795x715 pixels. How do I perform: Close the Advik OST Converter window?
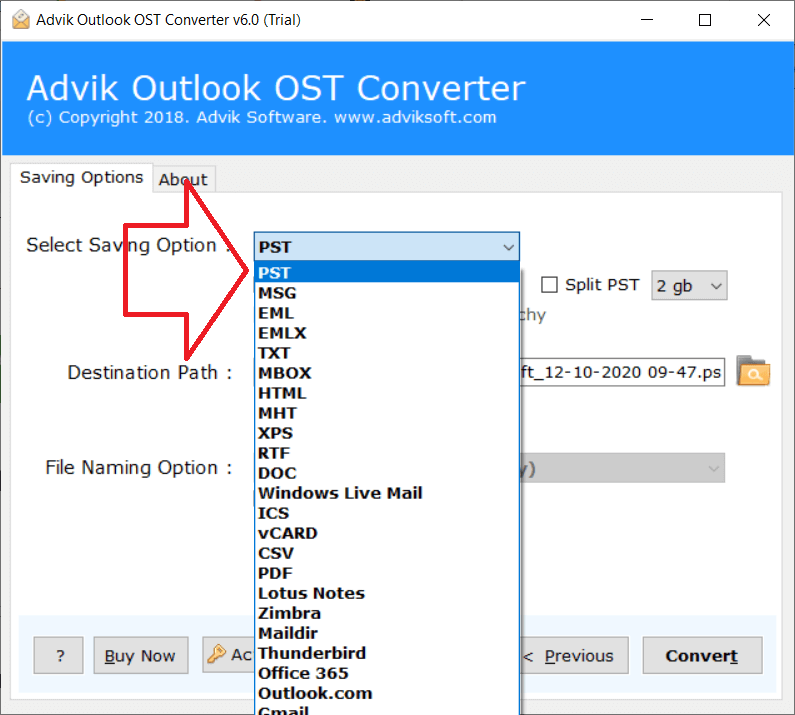tap(764, 20)
